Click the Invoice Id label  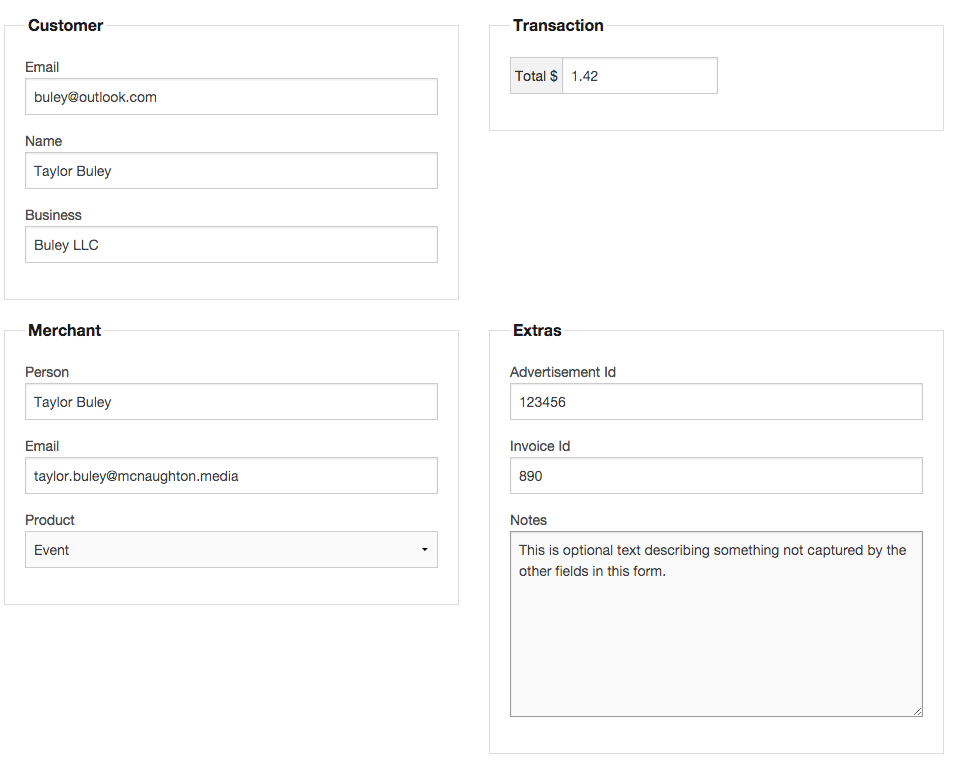(x=540, y=446)
